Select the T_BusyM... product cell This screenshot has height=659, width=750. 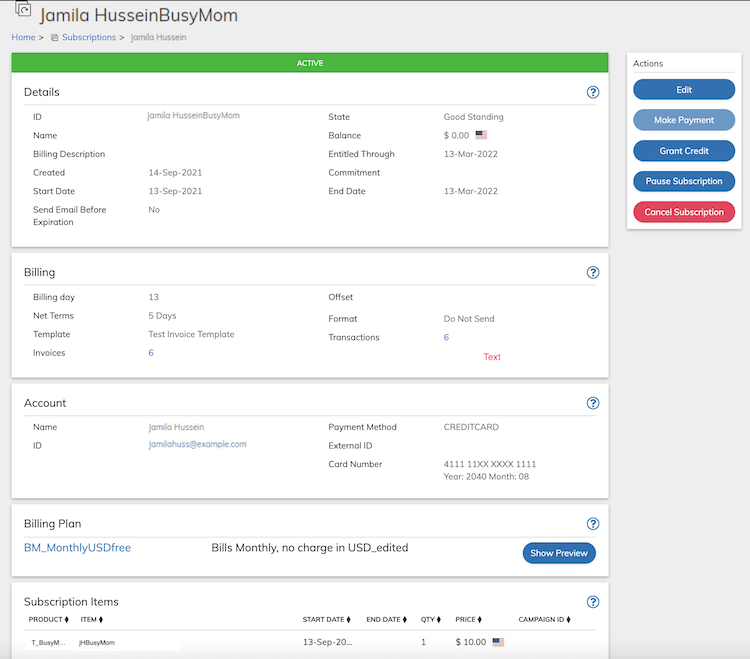click(x=48, y=642)
